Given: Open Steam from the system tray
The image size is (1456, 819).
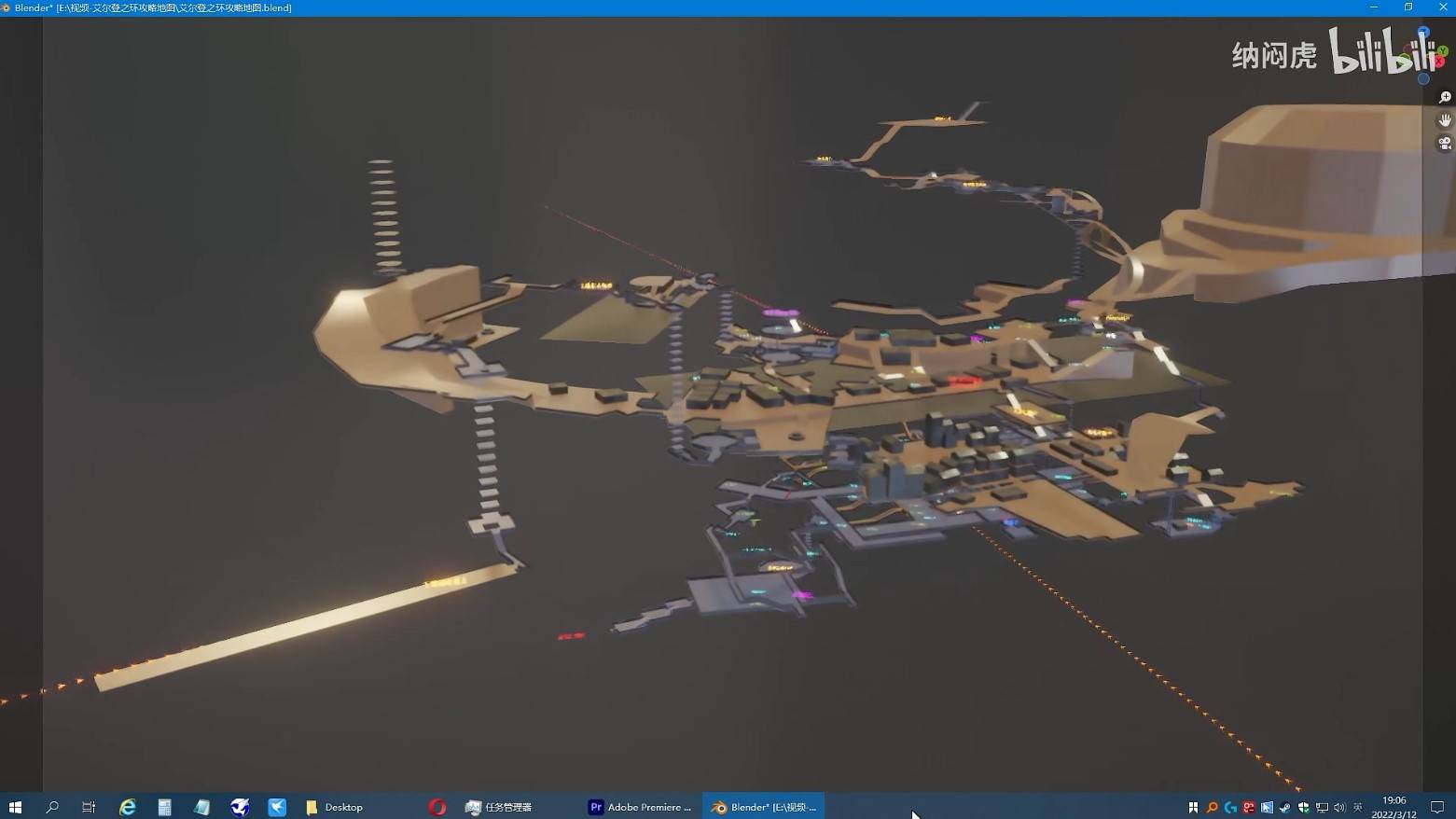Looking at the screenshot, I should point(1284,807).
